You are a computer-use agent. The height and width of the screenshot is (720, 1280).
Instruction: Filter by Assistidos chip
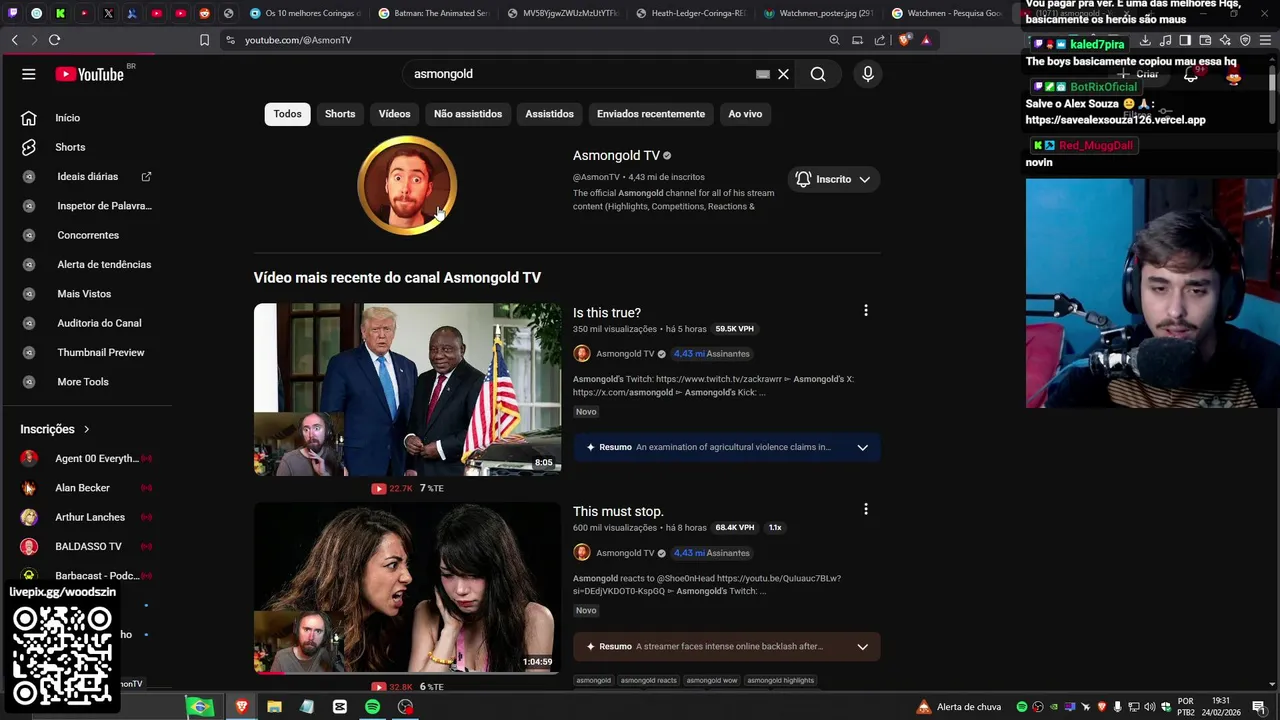[x=550, y=114]
